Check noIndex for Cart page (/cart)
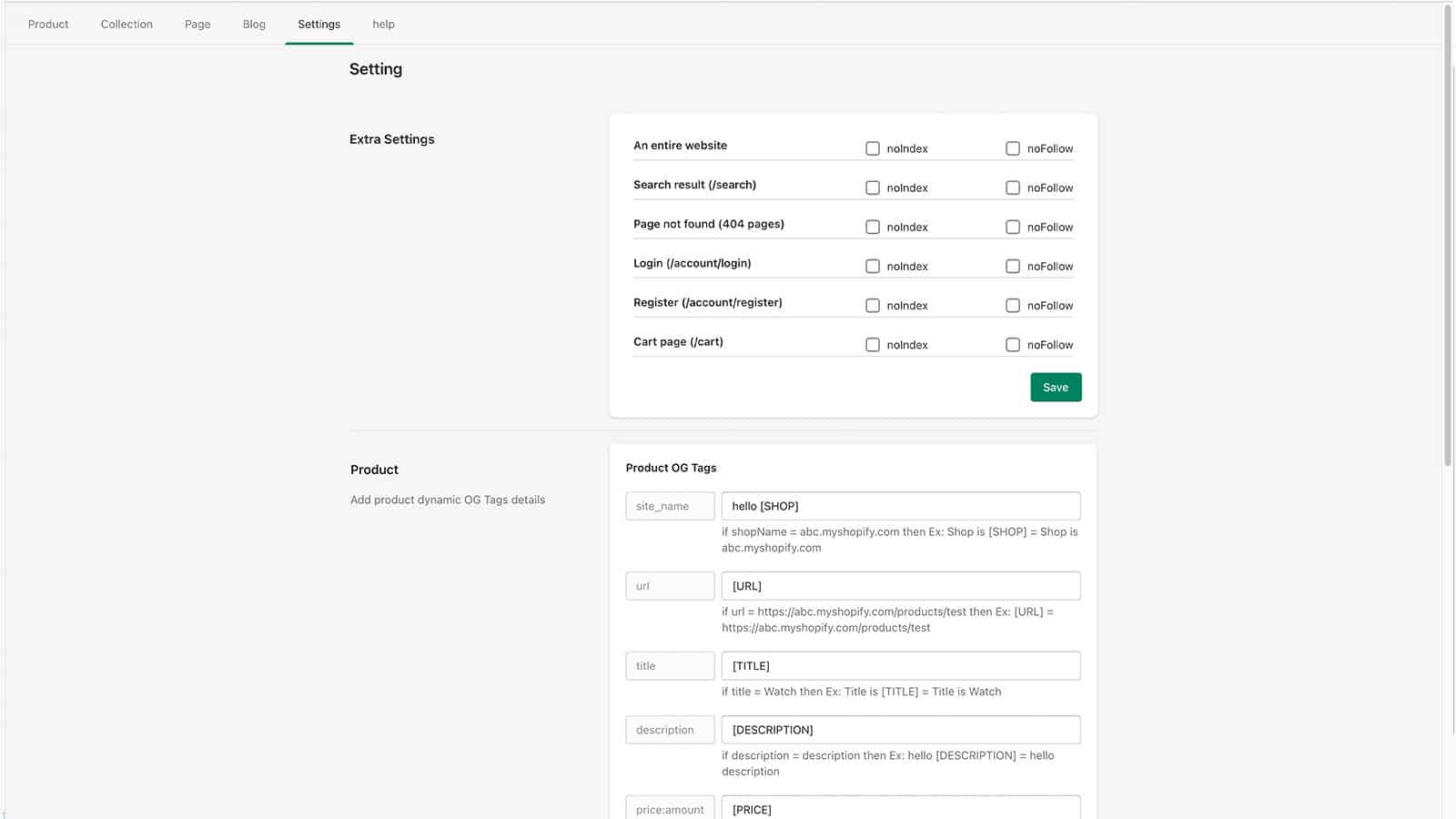The width and height of the screenshot is (1456, 819). pos(873,344)
